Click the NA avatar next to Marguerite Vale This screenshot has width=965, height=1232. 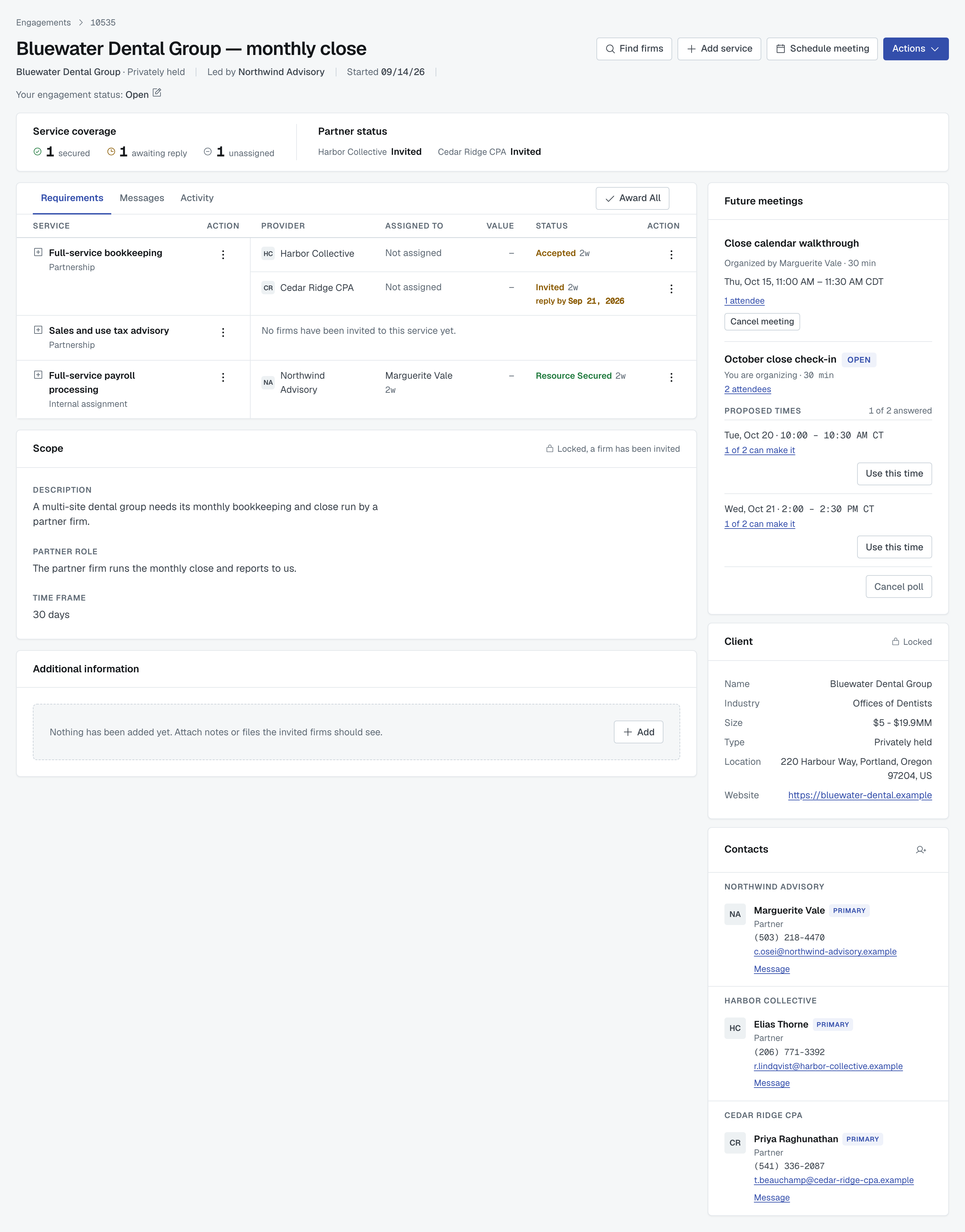(x=735, y=914)
